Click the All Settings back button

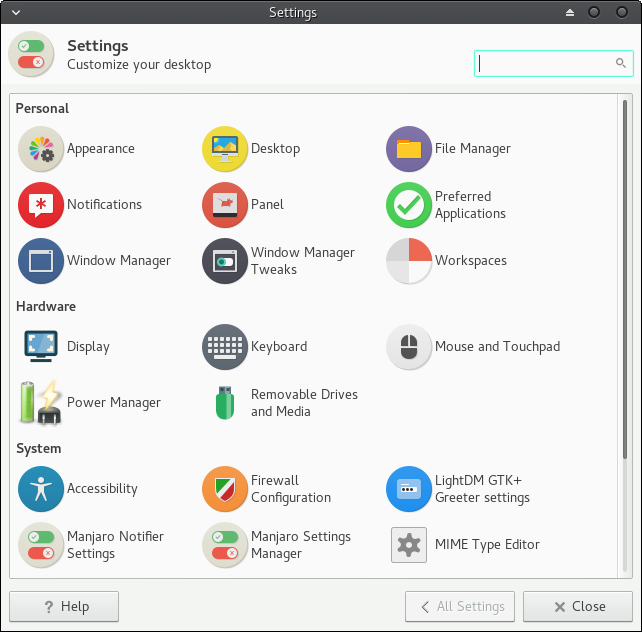460,606
